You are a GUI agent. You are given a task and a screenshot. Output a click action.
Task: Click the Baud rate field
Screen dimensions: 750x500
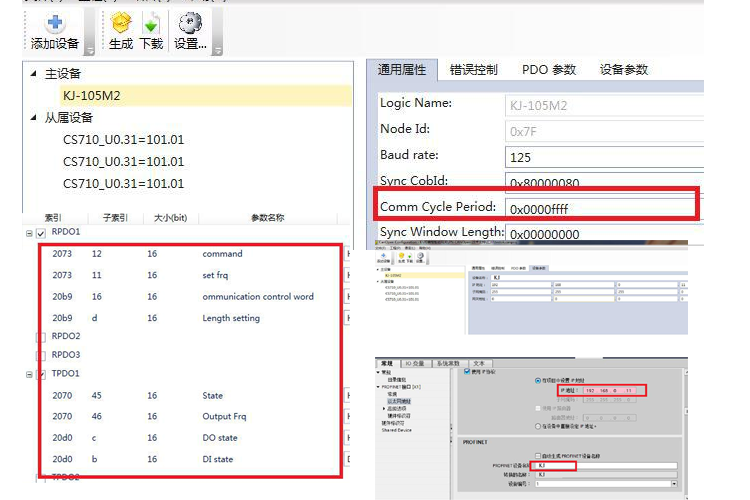pyautogui.click(x=600, y=158)
